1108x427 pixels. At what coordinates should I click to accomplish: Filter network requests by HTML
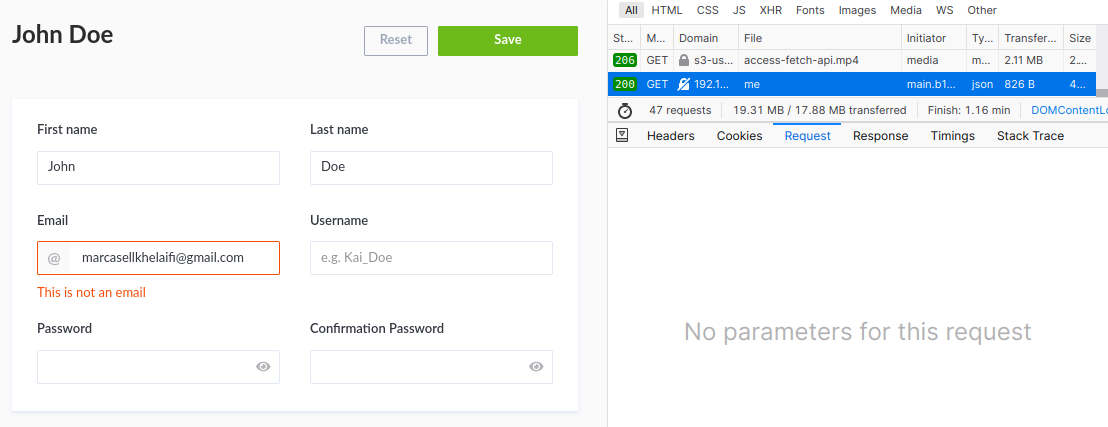tap(667, 10)
